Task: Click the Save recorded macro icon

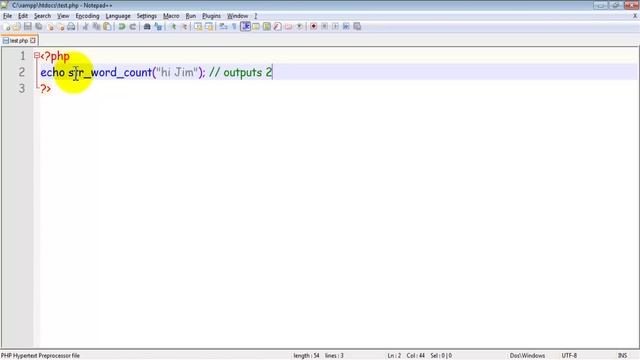Action: pos(357,27)
